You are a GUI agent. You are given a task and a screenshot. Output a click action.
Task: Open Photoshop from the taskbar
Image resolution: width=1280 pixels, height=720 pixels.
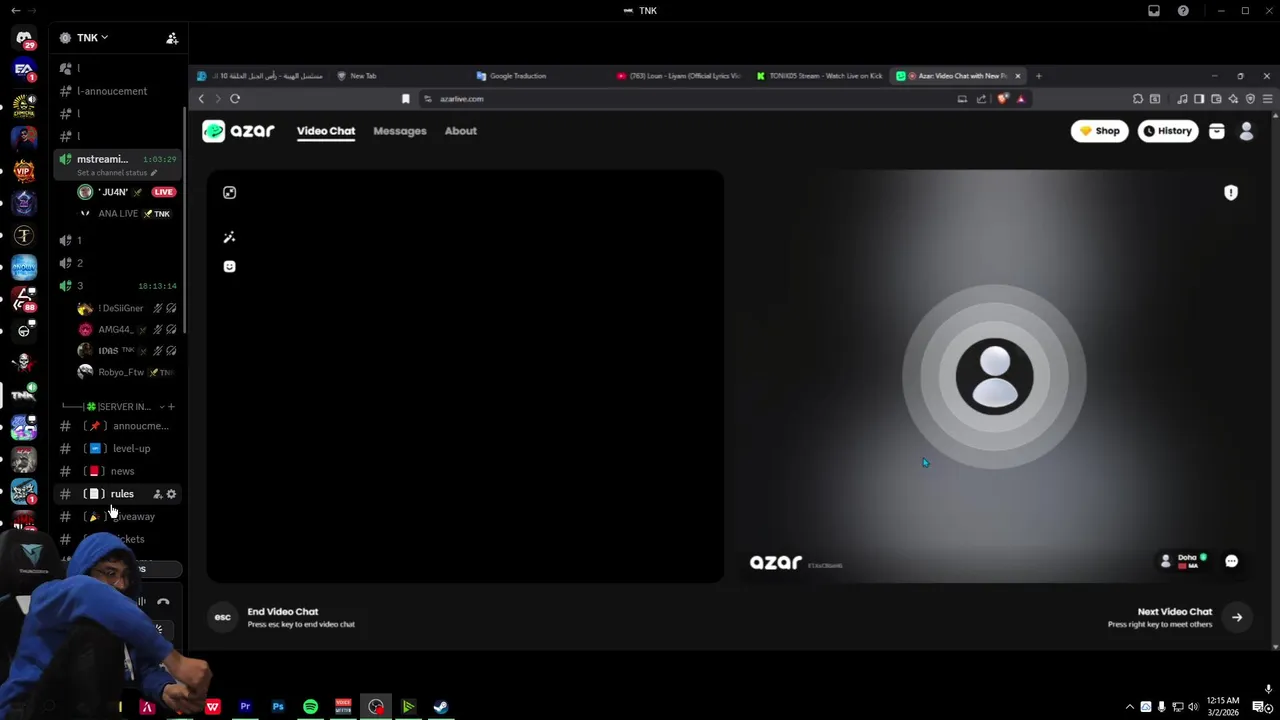(x=278, y=707)
